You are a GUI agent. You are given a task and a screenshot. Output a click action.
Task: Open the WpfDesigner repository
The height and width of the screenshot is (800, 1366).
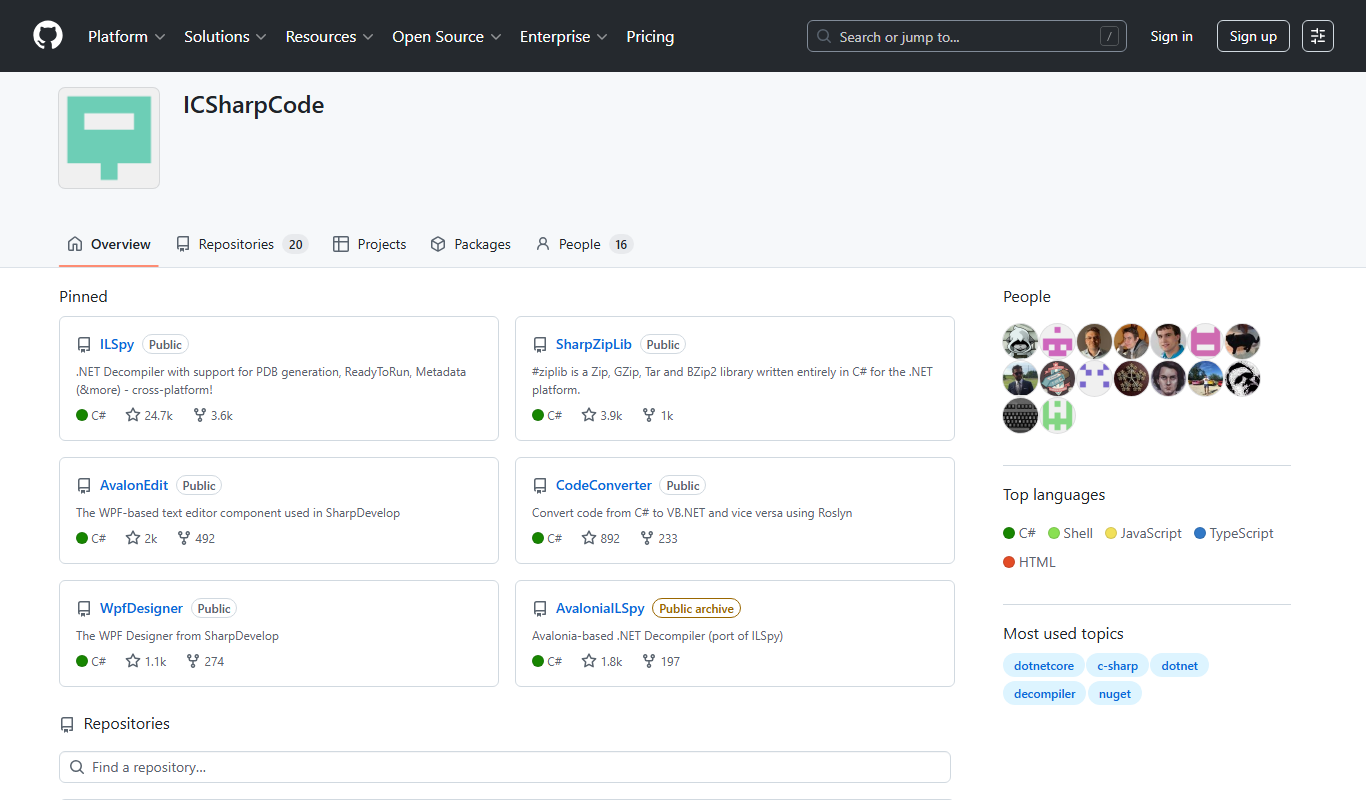pos(142,608)
